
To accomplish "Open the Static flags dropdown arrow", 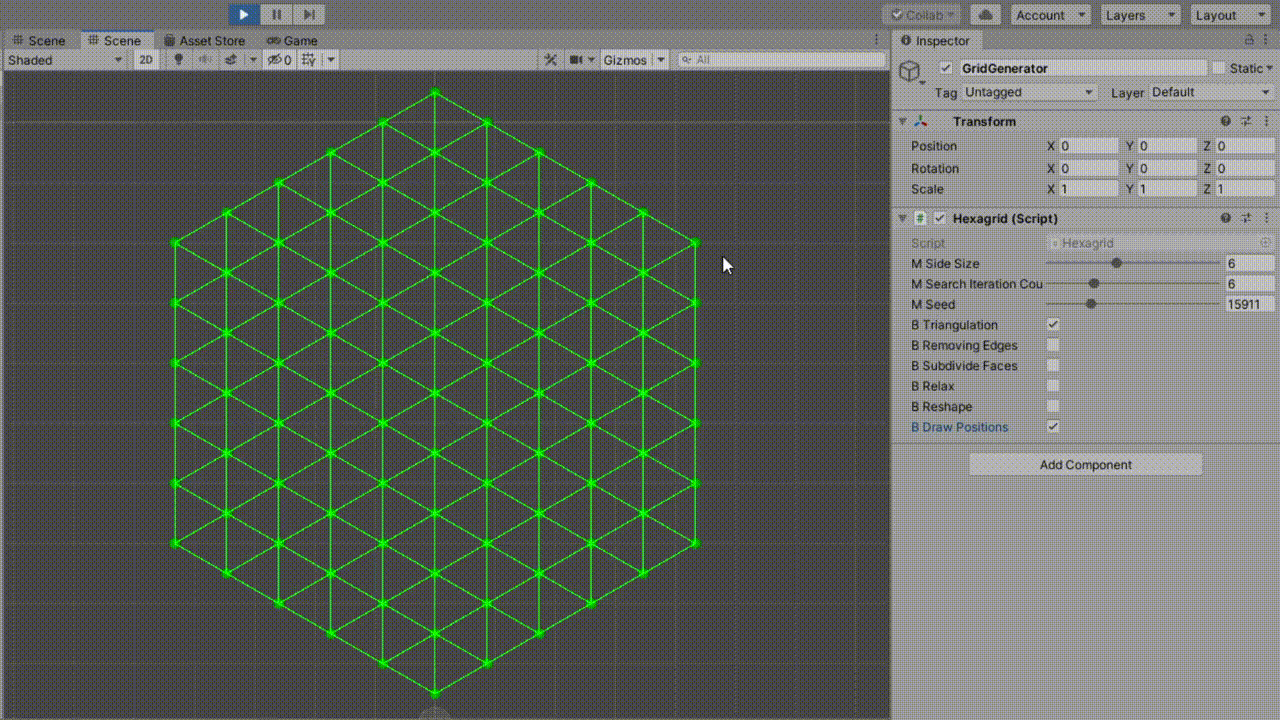I will click(x=1270, y=68).
